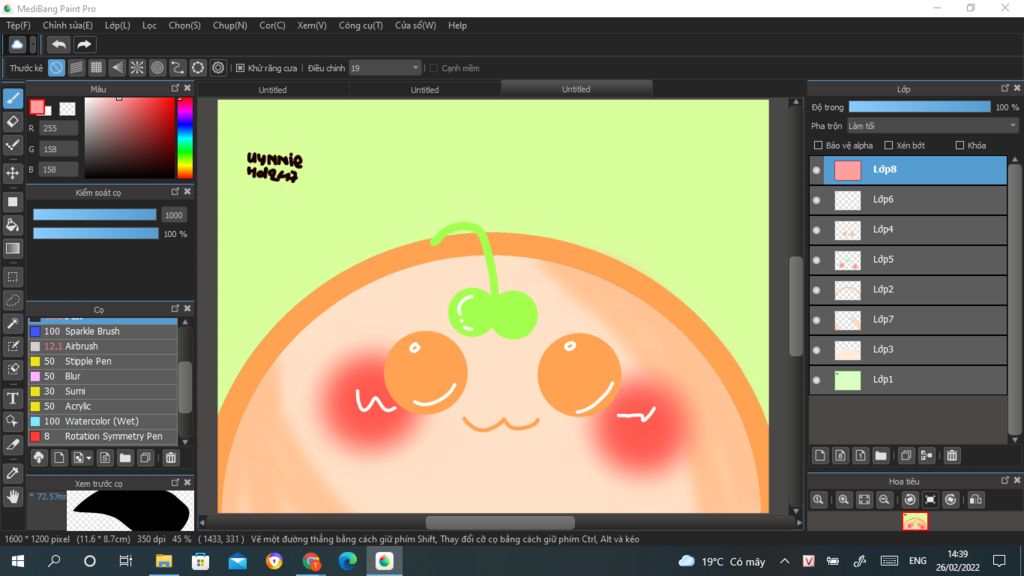Open the Chọn(S) menu

[x=185, y=25]
